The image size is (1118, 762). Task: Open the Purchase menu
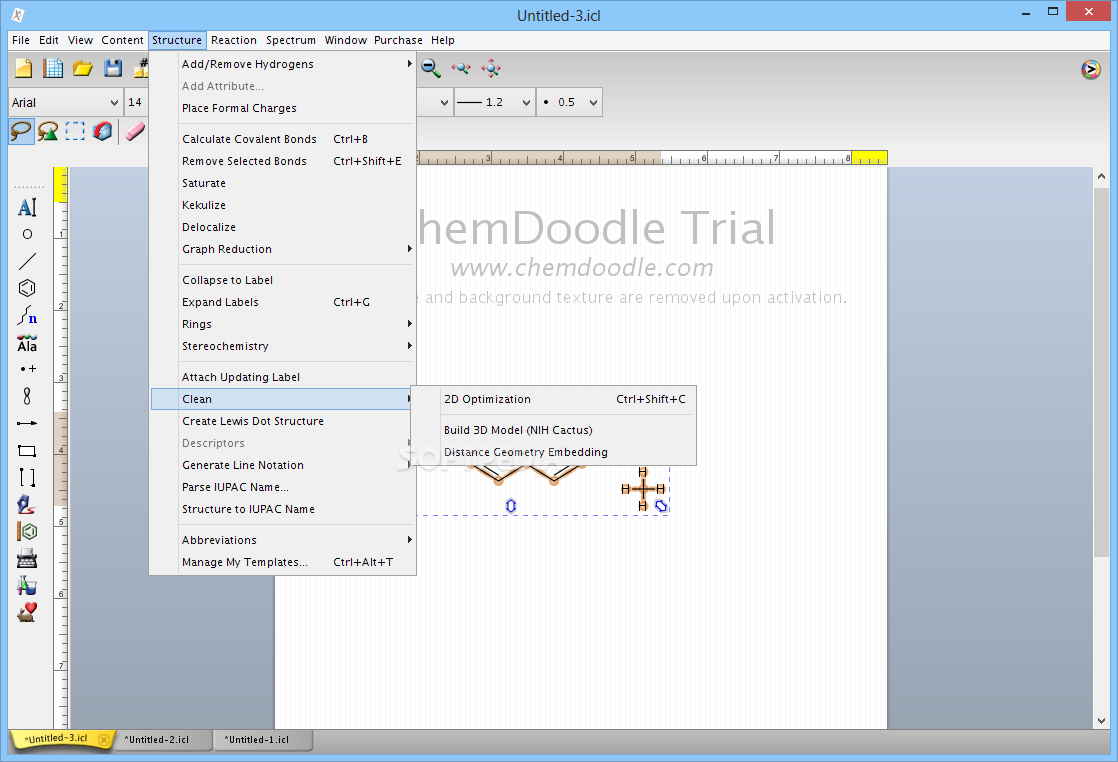tap(398, 40)
